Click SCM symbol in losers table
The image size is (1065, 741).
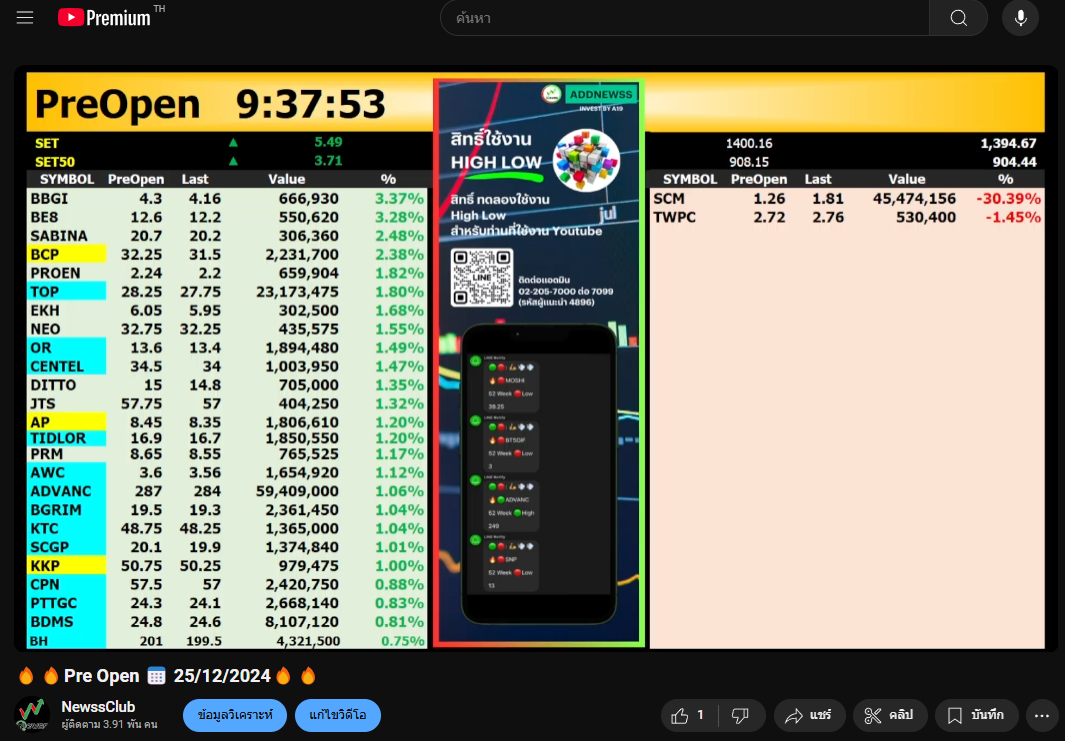point(669,198)
